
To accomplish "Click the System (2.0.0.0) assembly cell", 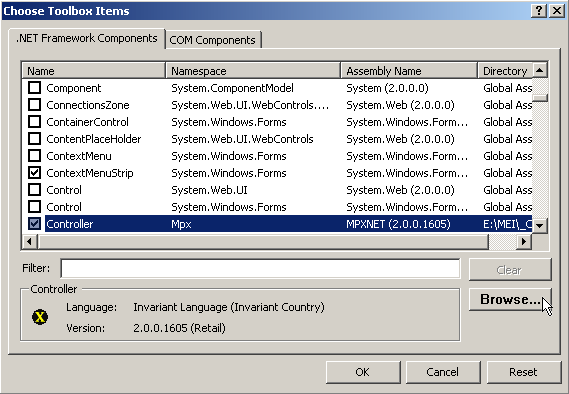I will pyautogui.click(x=387, y=88).
